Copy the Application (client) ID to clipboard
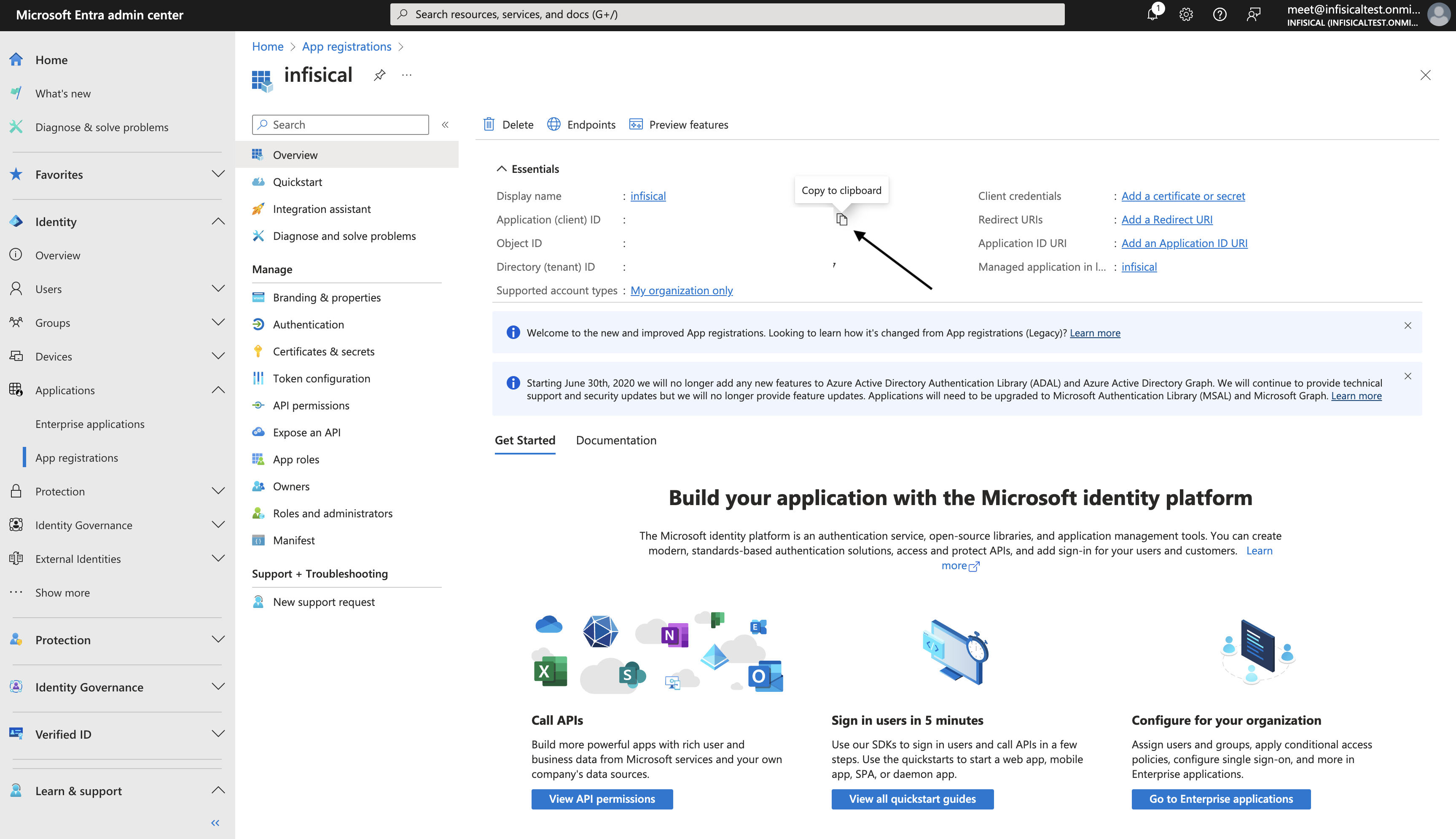This screenshot has height=839, width=1456. 841,220
